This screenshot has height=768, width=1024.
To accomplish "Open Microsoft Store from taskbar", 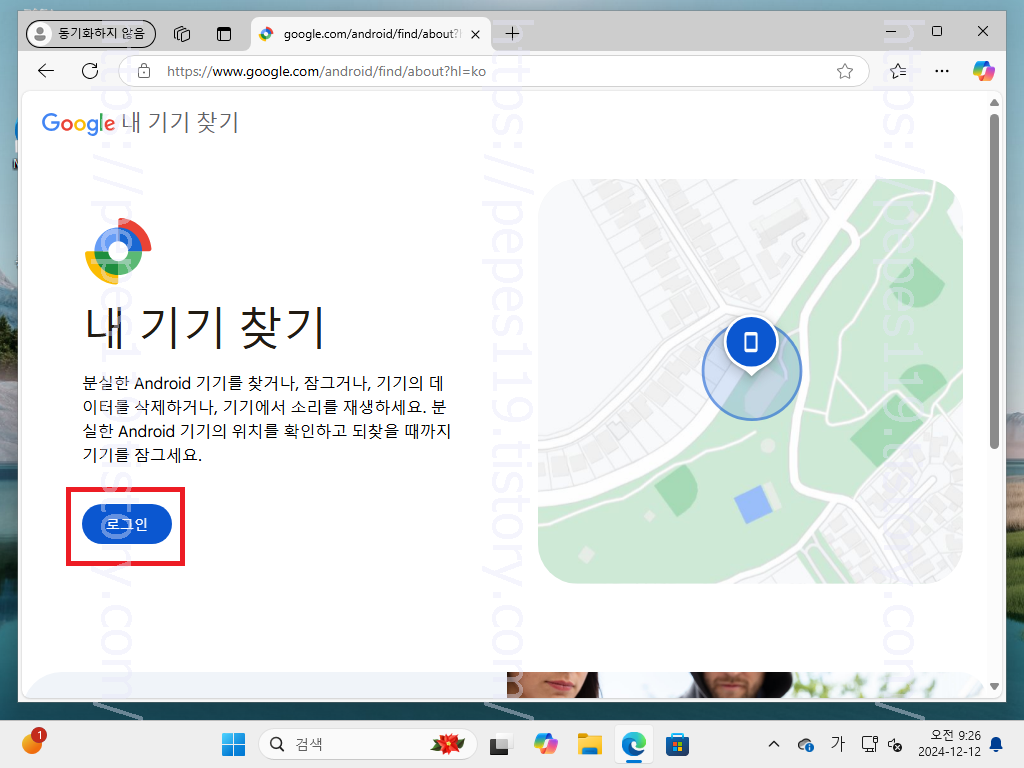I will [677, 744].
